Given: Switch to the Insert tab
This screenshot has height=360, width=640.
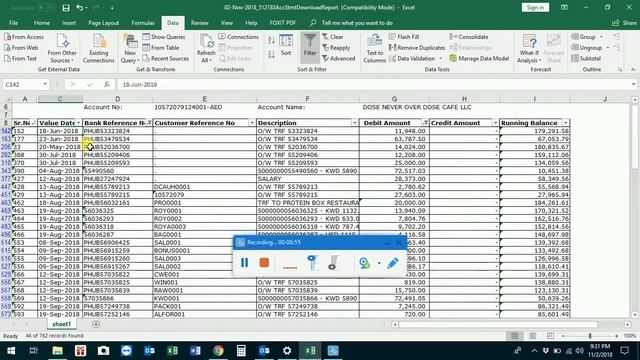Looking at the screenshot, I should (69, 23).
